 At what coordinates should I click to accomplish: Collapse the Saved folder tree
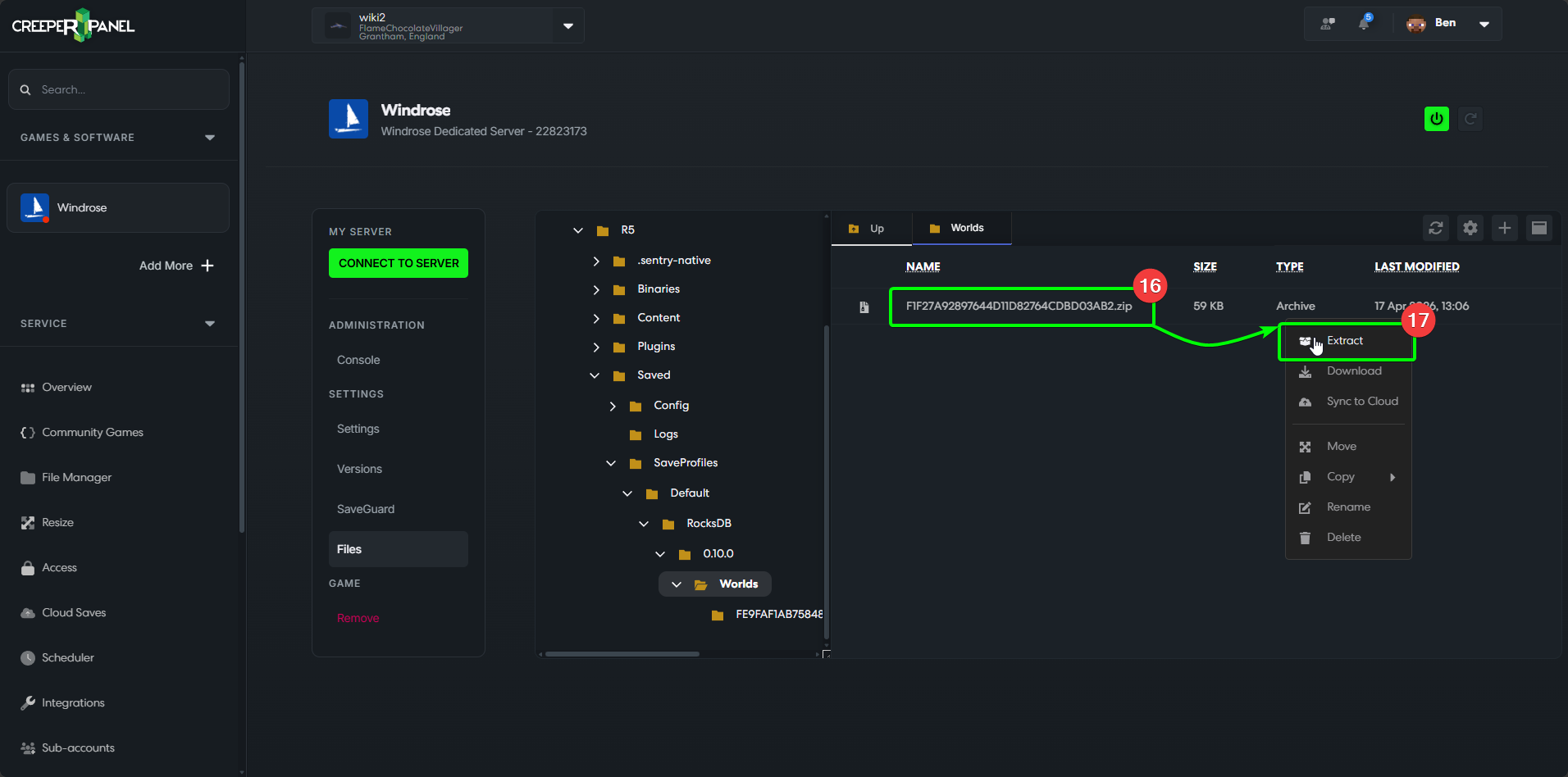(x=595, y=375)
